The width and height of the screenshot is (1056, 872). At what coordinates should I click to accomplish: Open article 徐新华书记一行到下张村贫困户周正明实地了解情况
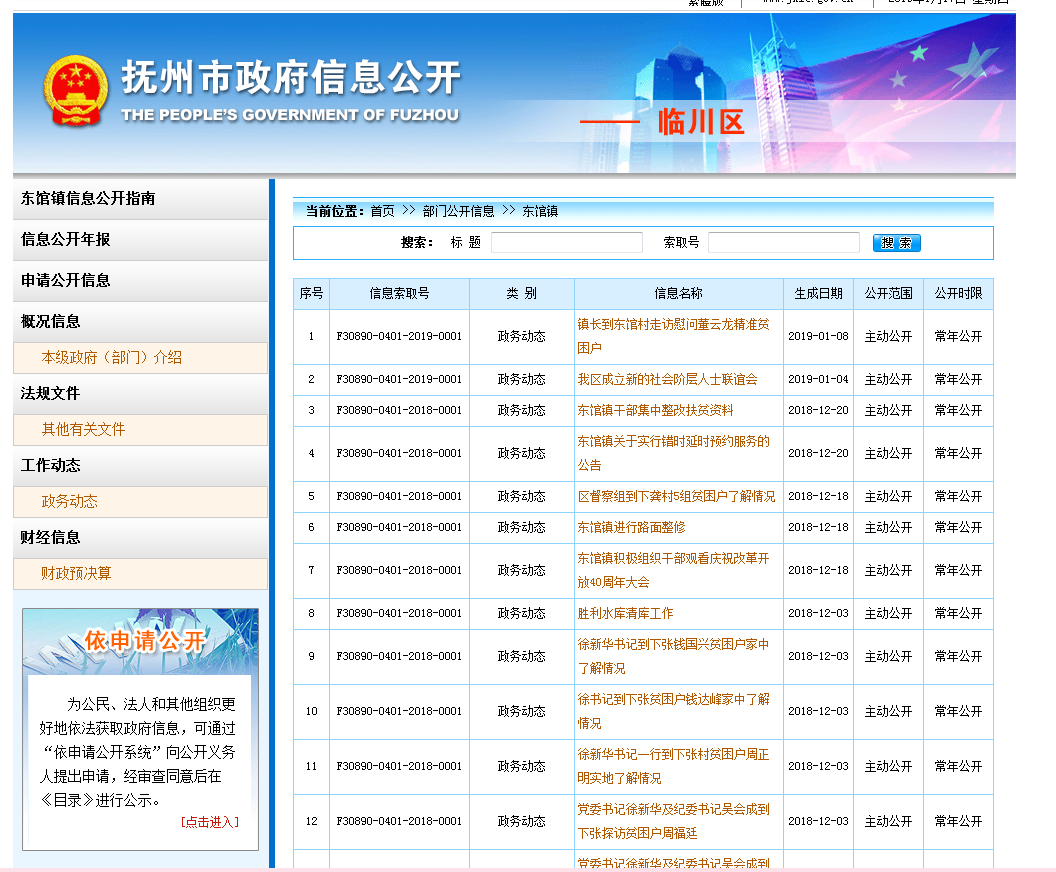tap(673, 767)
